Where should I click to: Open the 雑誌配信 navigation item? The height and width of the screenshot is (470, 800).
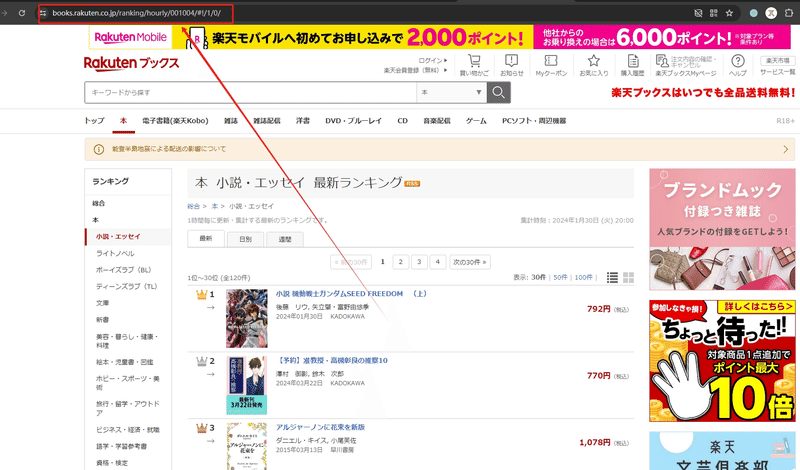pyautogui.click(x=267, y=121)
